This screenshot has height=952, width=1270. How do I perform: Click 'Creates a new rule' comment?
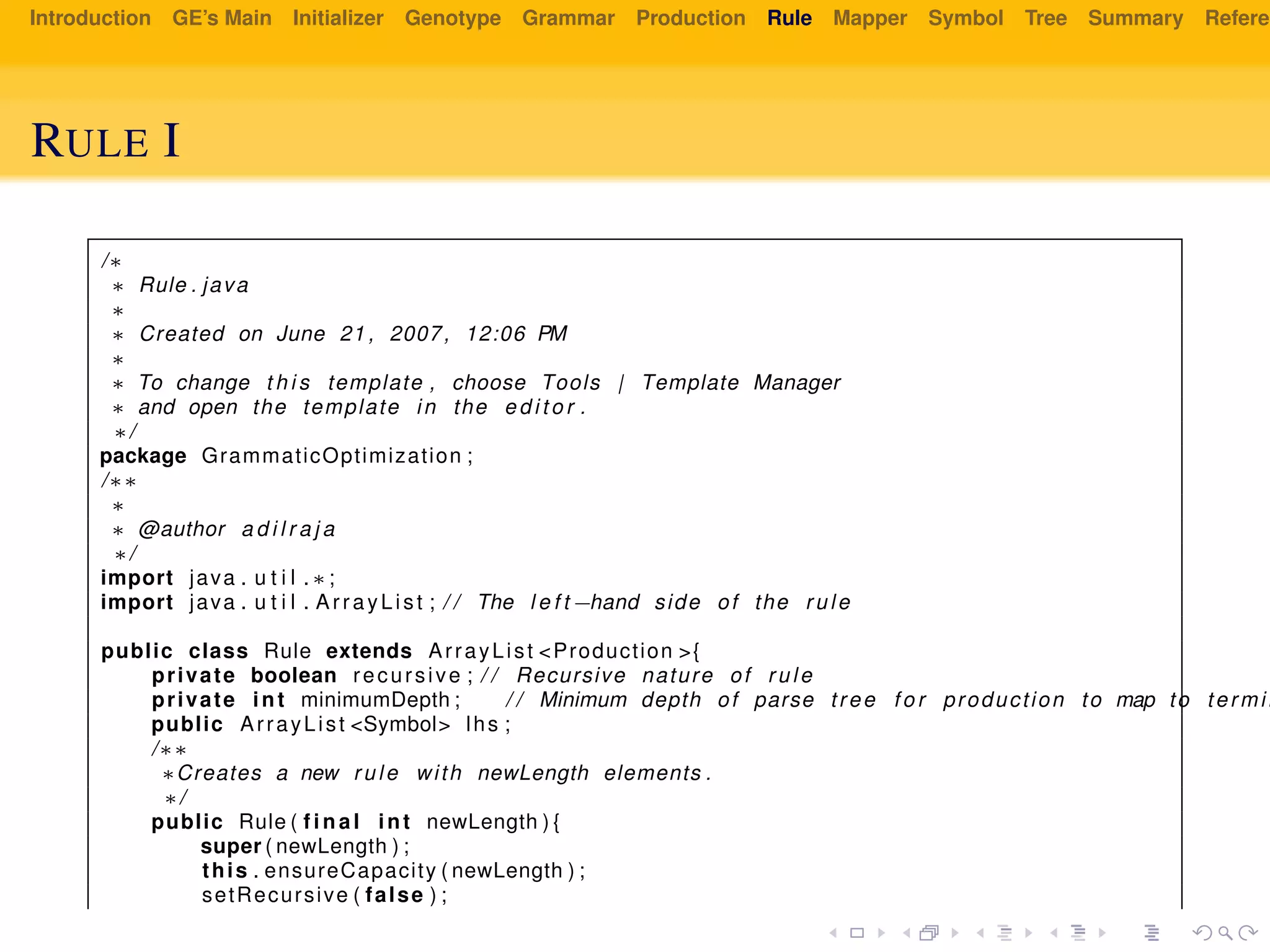[x=437, y=773]
